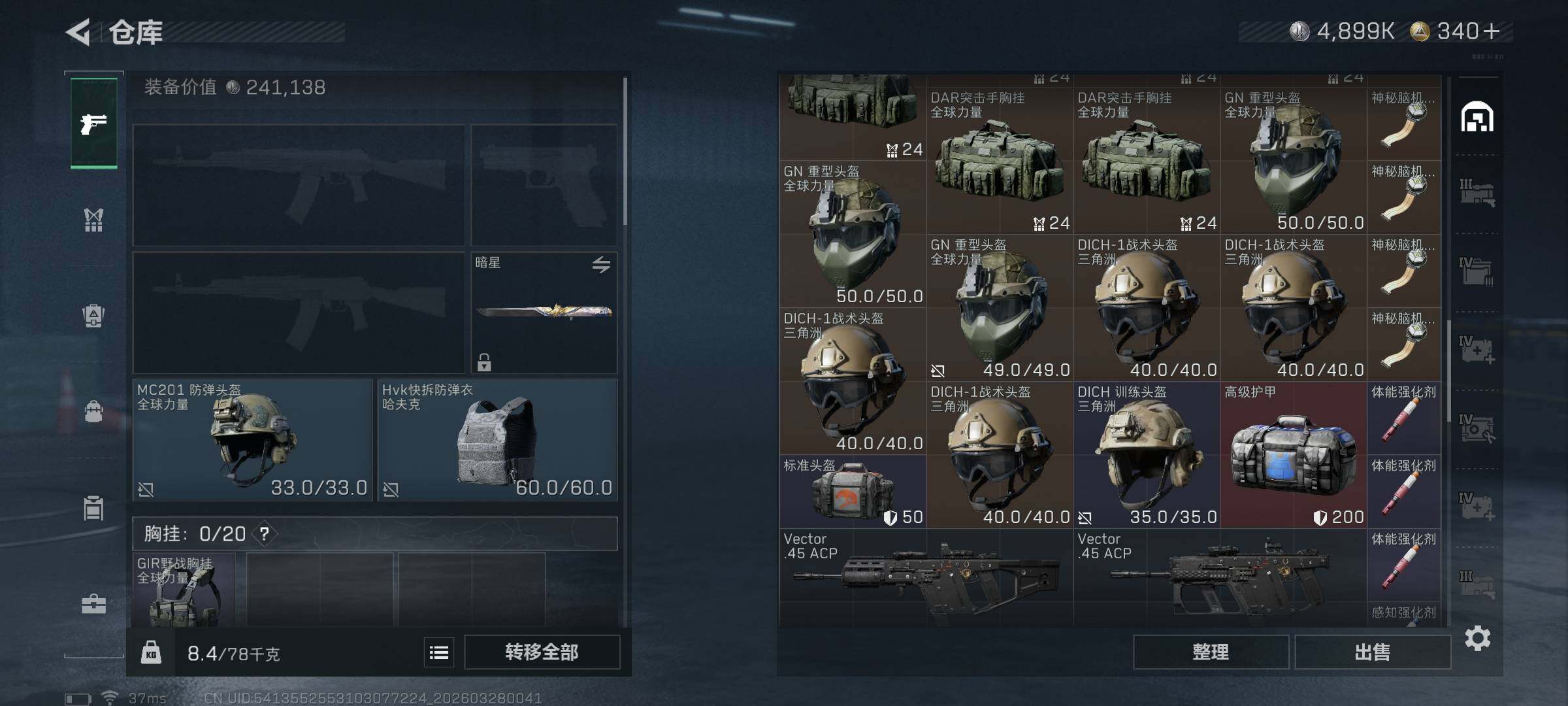Select the main stash home icon
1568x706 pixels.
pos(1477,117)
